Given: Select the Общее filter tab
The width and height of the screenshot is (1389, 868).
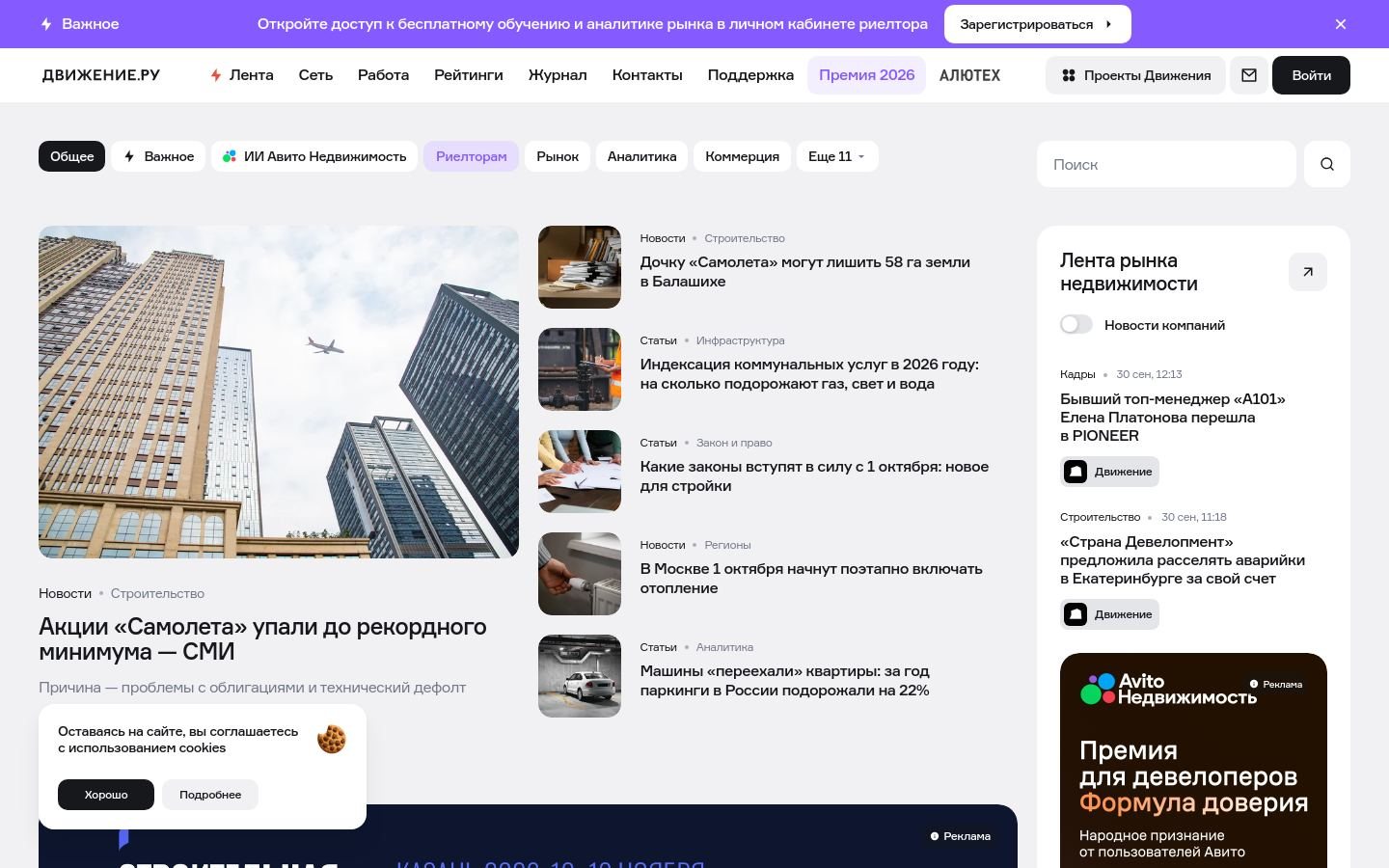Looking at the screenshot, I should tap(72, 156).
